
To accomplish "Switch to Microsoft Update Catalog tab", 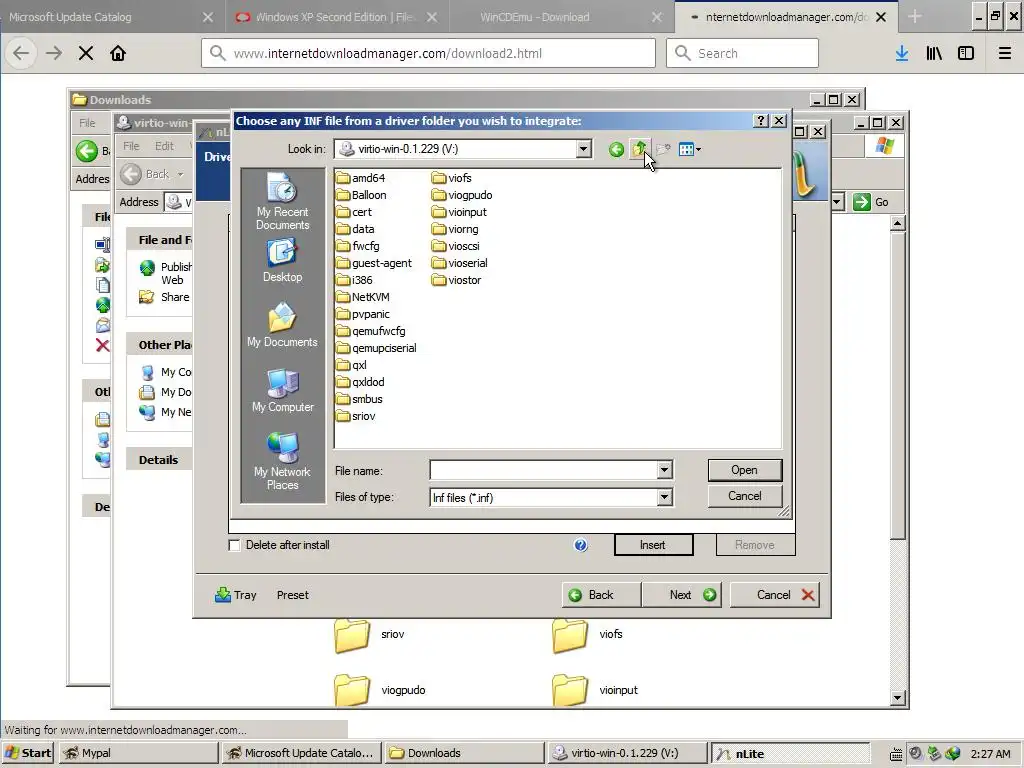I will click(x=112, y=17).
